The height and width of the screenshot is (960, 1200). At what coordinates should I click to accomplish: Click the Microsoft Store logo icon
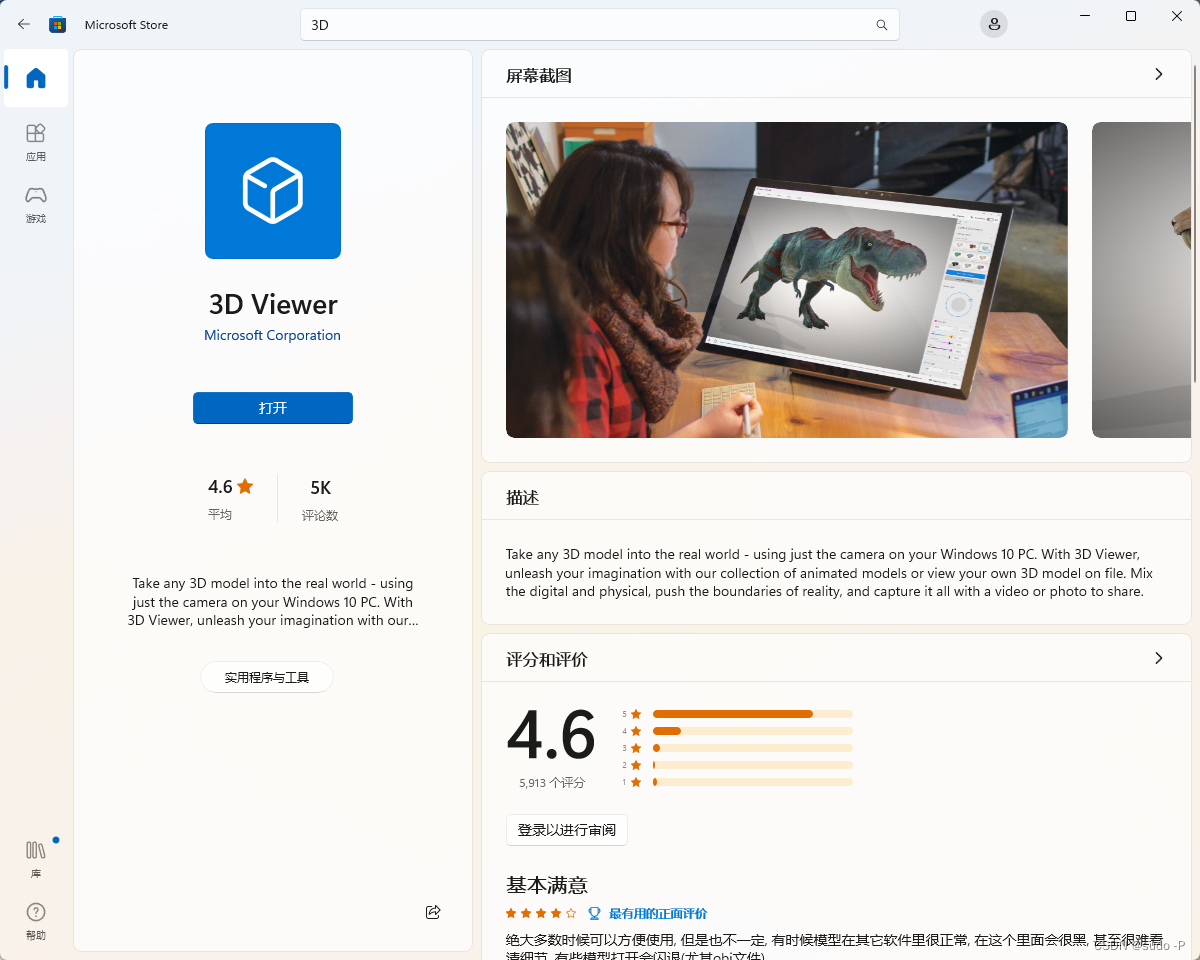58,24
